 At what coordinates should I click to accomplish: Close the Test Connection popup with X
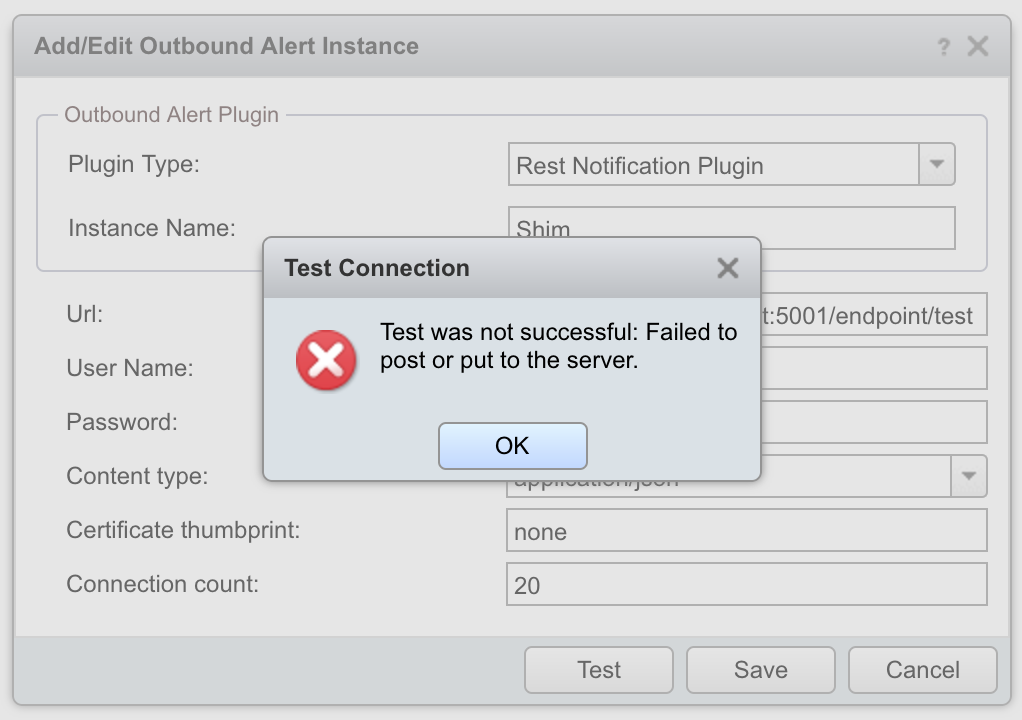728,268
